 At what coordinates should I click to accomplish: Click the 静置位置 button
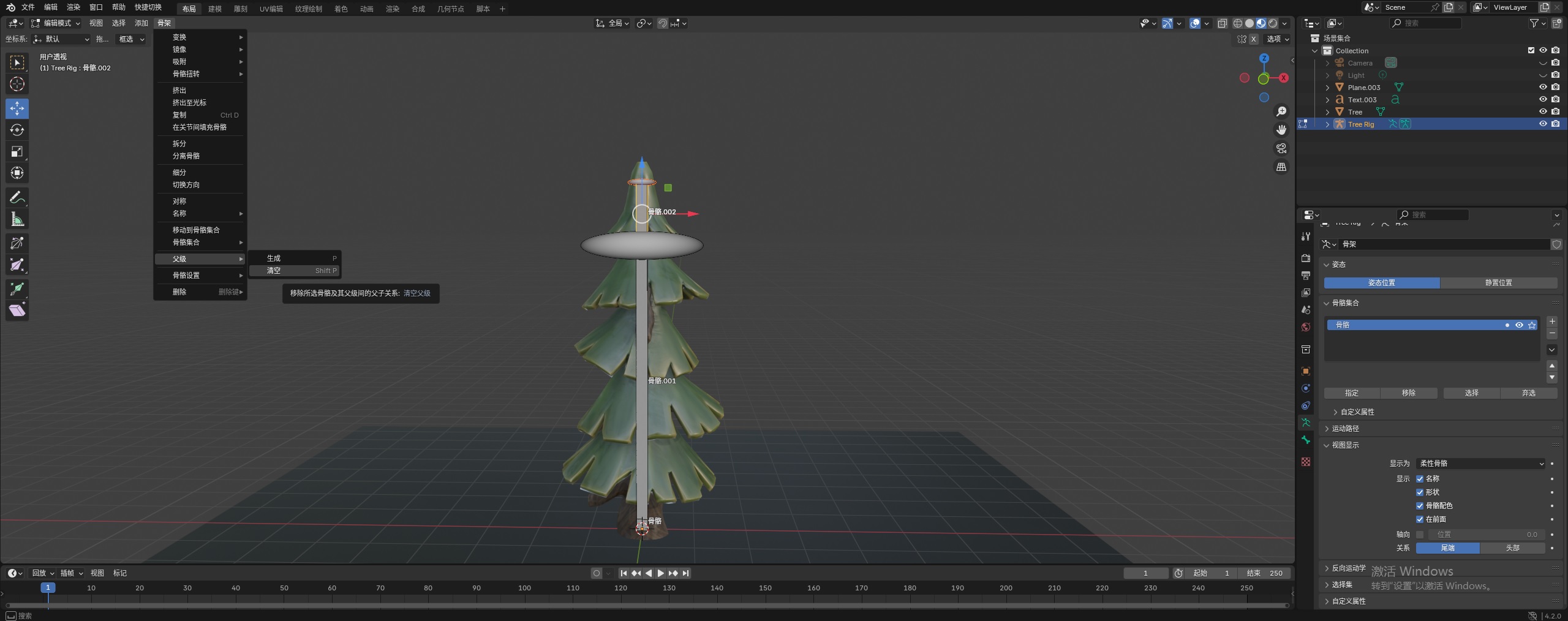point(1498,283)
